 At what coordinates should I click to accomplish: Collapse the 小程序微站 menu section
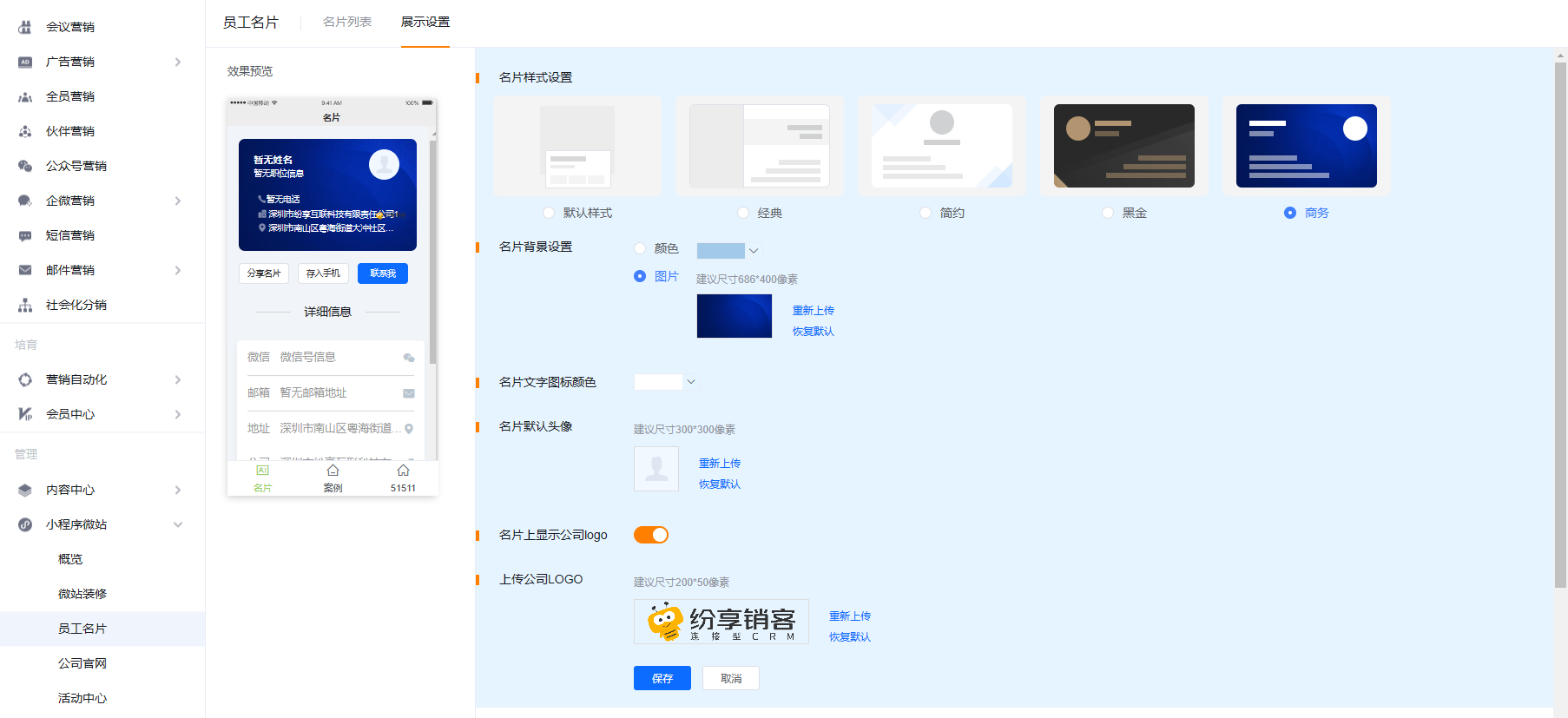coord(178,524)
